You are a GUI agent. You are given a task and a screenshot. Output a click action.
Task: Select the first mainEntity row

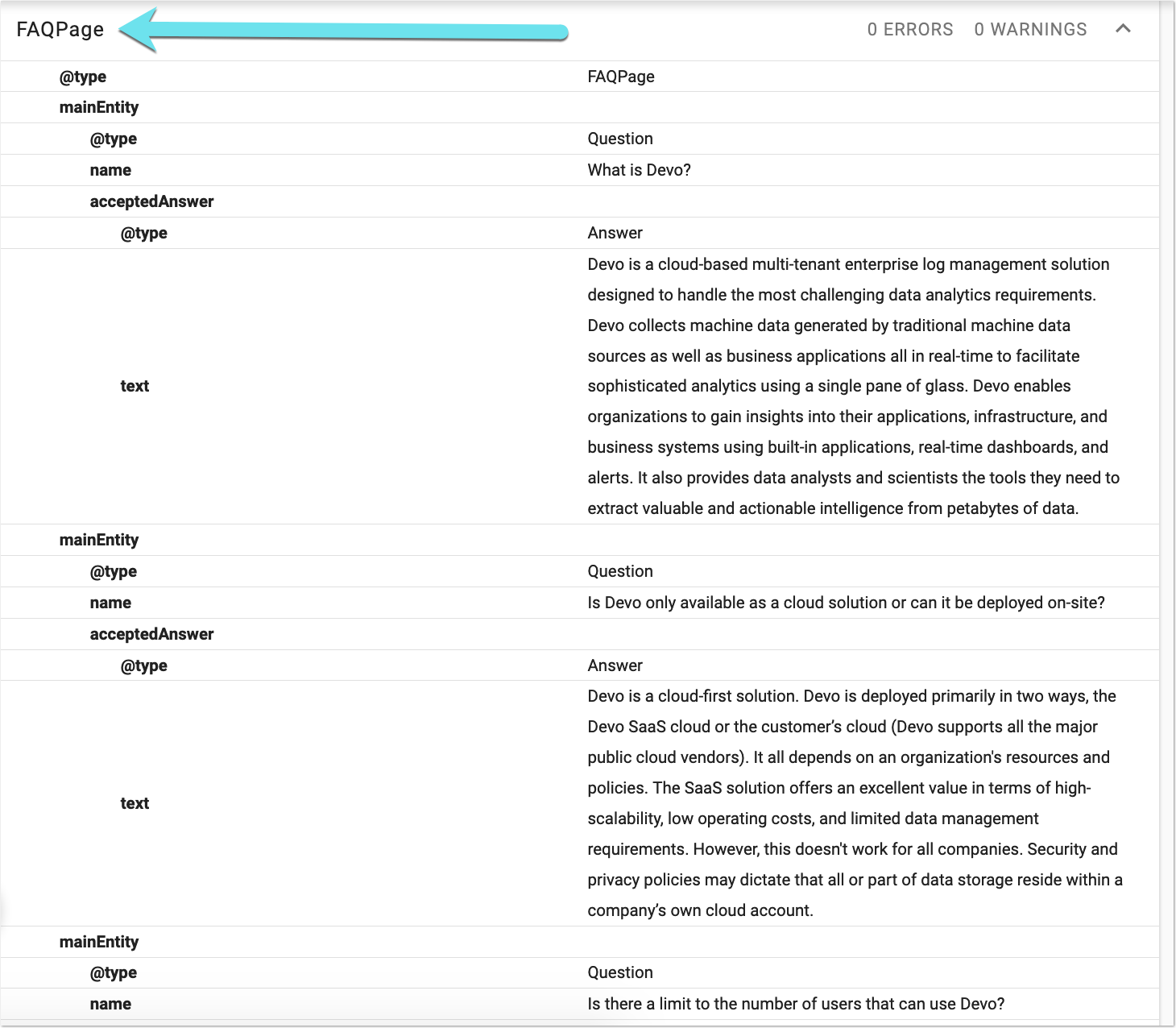point(580,107)
